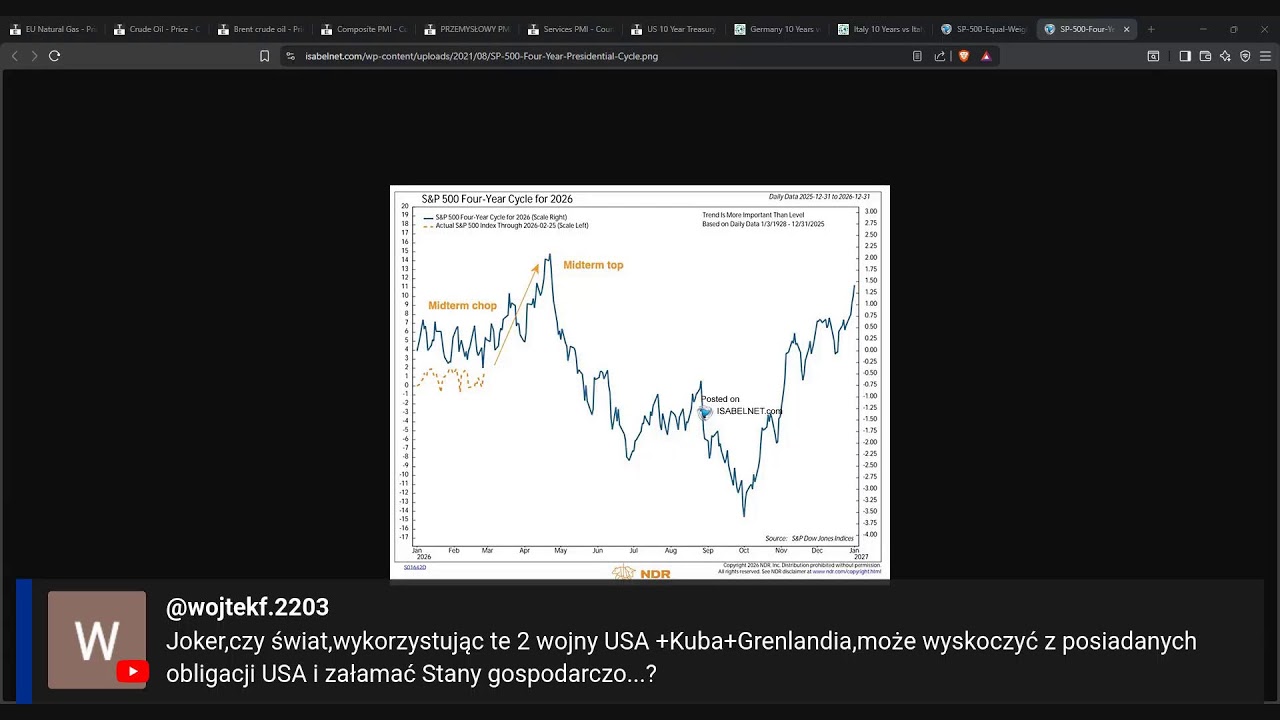Screen dimensions: 1280x720
Task: Close the SP-500-Four-Year tab
Action: coord(1127,29)
